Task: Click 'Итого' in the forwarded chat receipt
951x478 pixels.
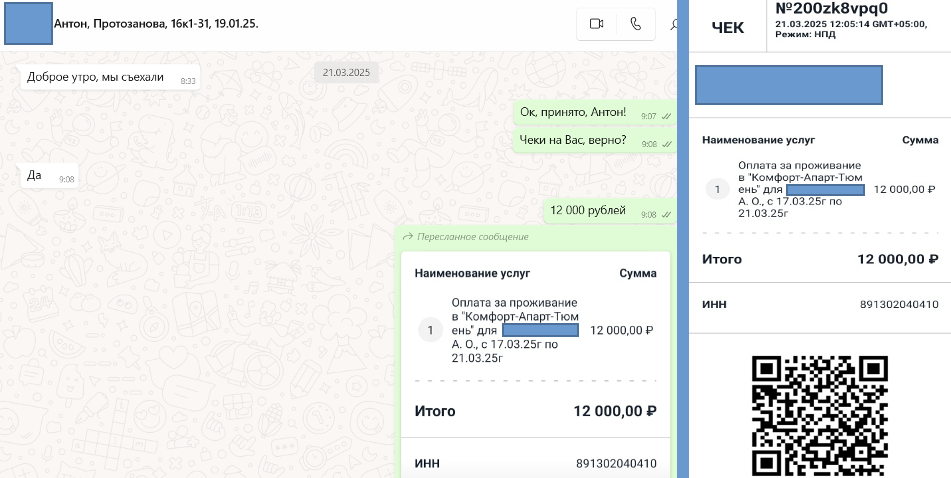Action: click(435, 411)
